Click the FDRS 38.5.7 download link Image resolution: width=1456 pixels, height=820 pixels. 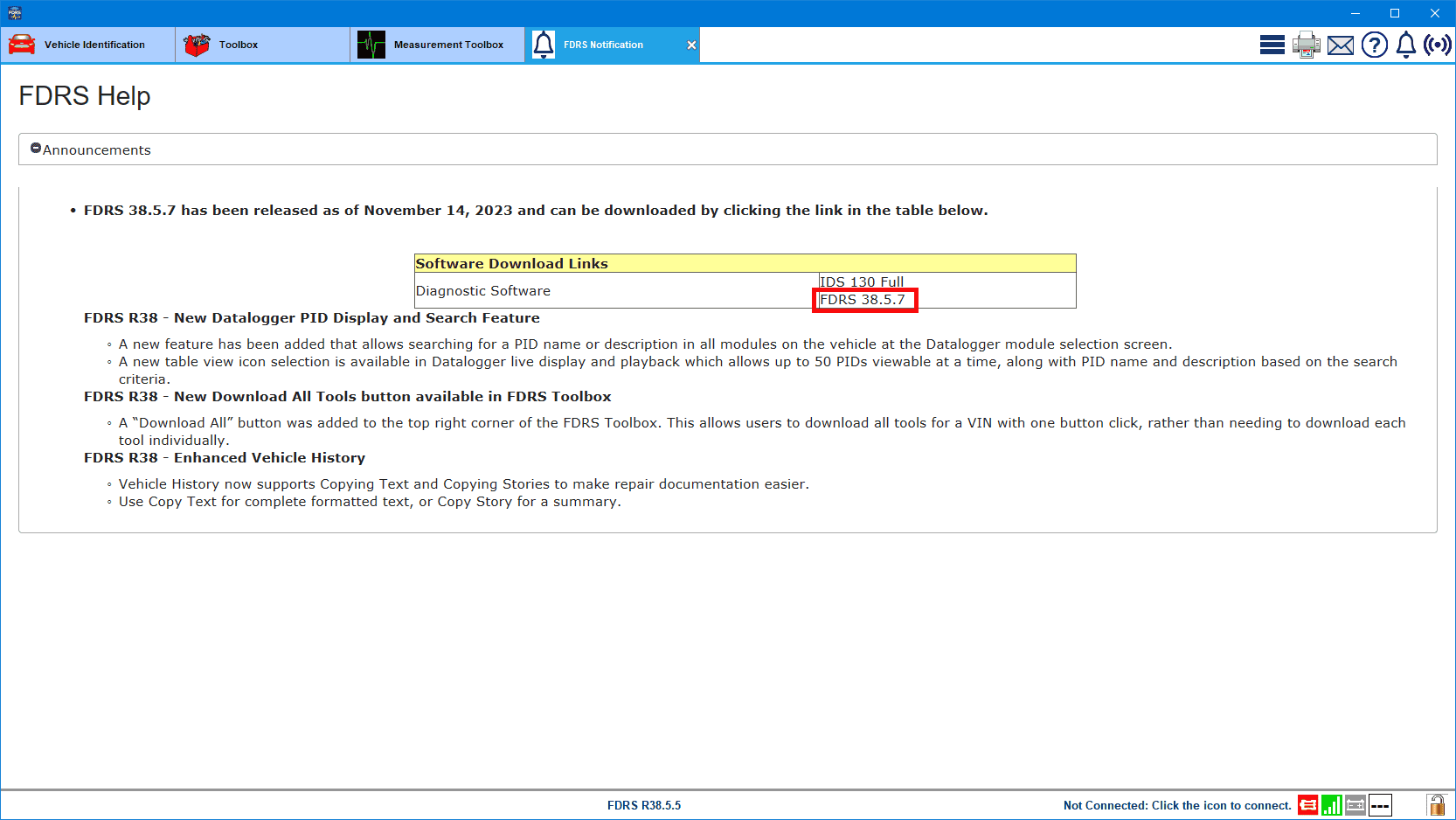pyautogui.click(x=862, y=300)
